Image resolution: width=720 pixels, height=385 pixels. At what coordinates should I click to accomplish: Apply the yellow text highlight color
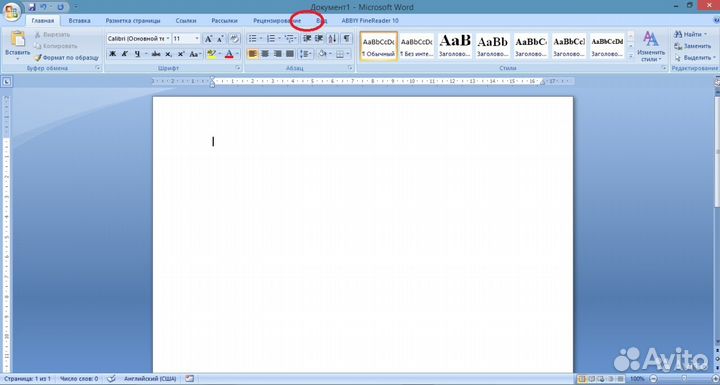(211, 54)
